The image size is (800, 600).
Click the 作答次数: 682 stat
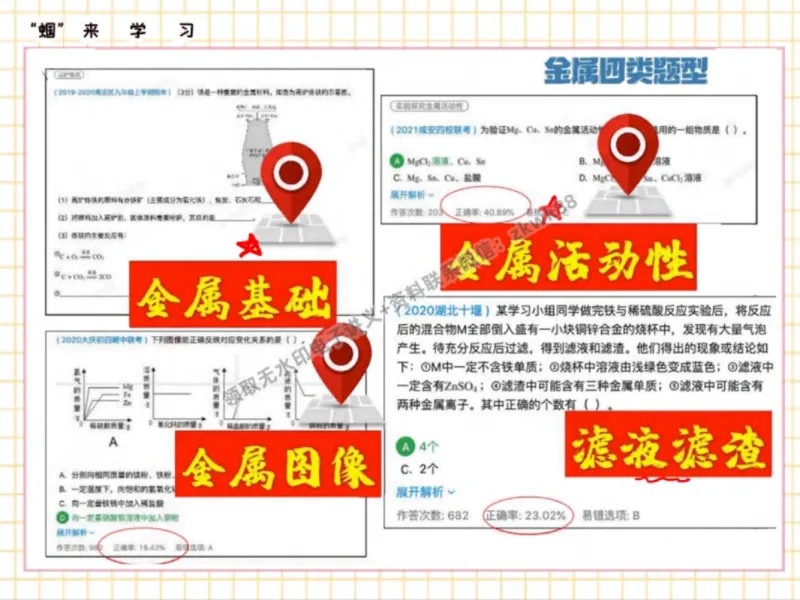(x=433, y=515)
